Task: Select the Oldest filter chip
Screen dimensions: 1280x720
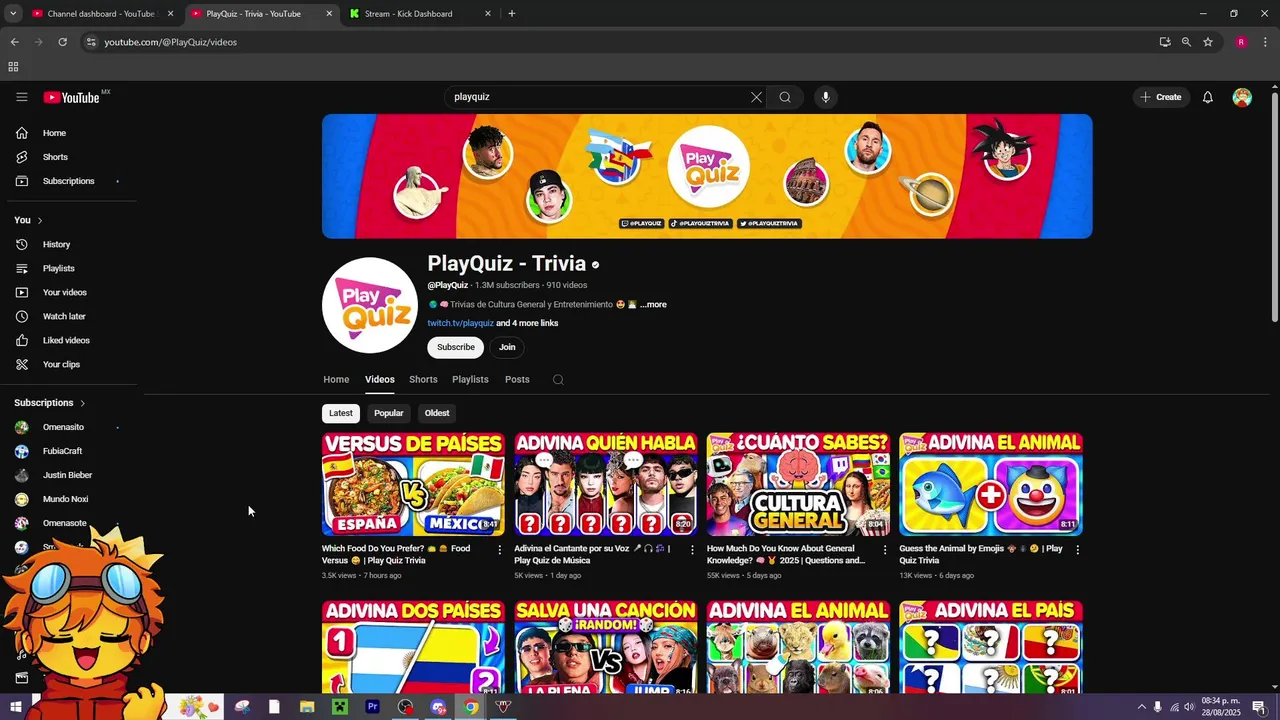Action: 437,413
